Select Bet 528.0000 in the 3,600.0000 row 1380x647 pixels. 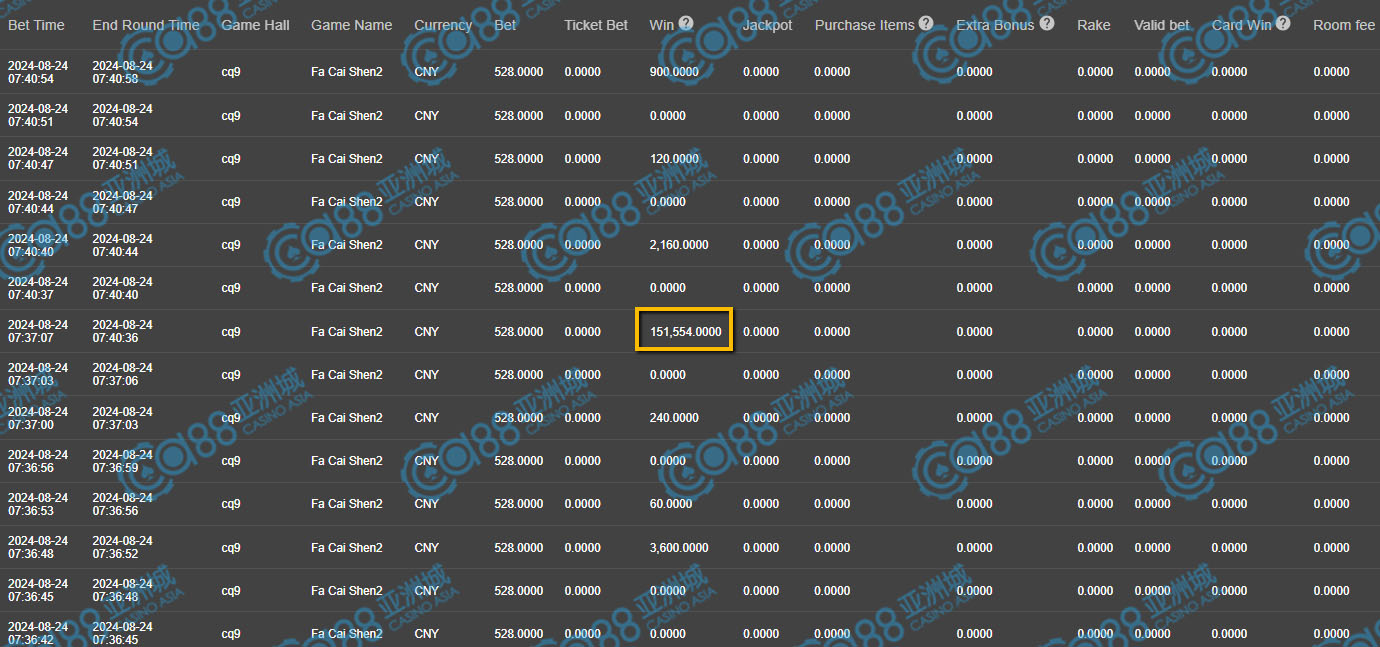click(x=519, y=548)
